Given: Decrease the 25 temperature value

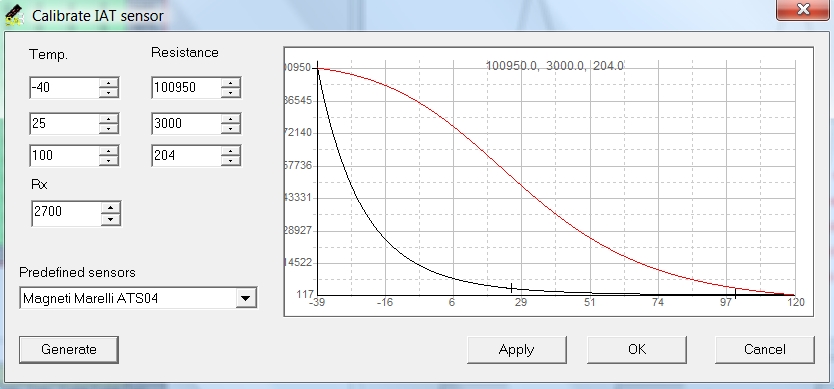Looking at the screenshot, I should pyautogui.click(x=109, y=129).
